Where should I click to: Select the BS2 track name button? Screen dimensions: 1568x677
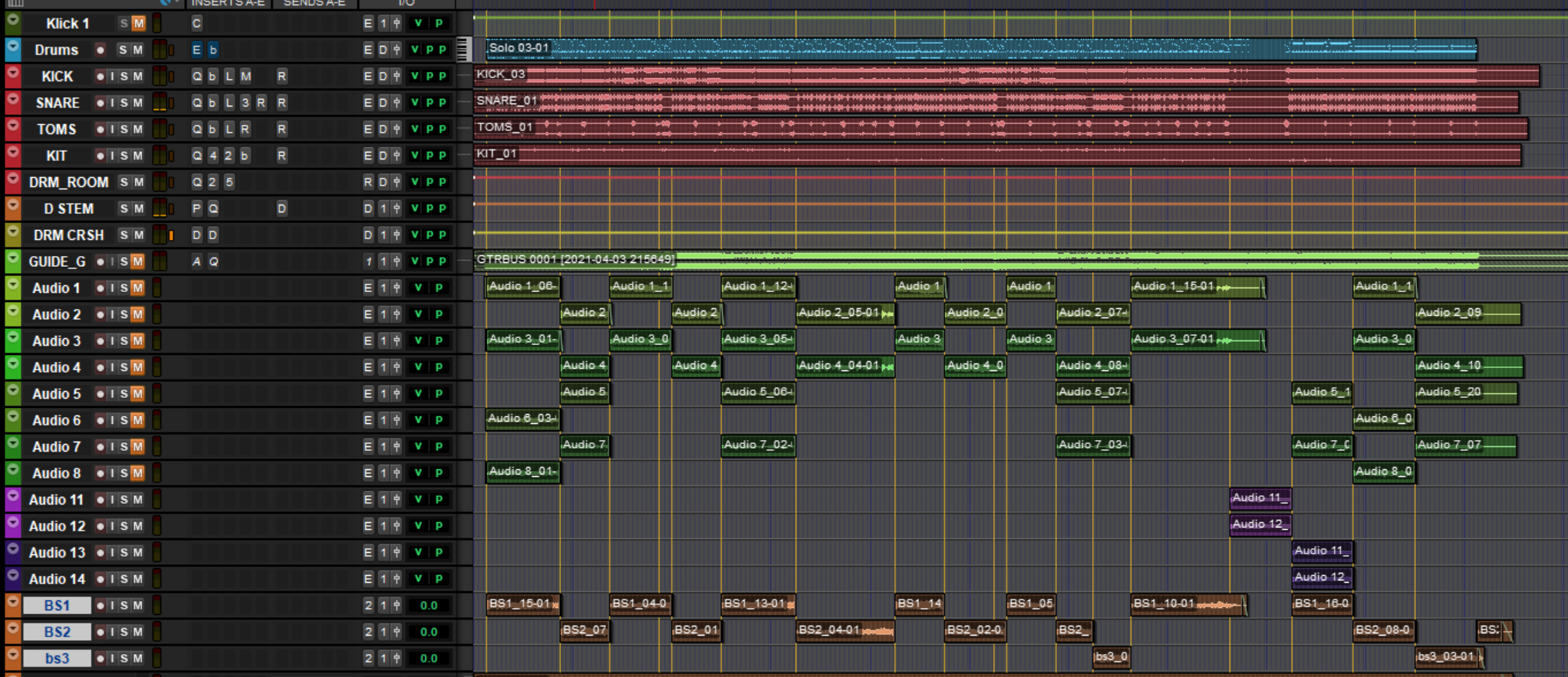57,632
